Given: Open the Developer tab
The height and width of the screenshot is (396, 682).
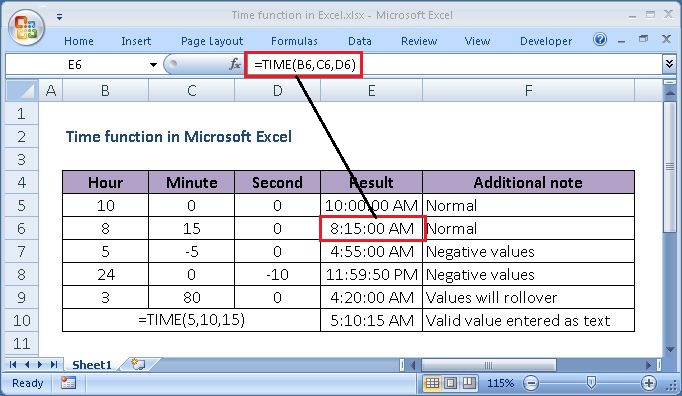Looking at the screenshot, I should coord(546,41).
